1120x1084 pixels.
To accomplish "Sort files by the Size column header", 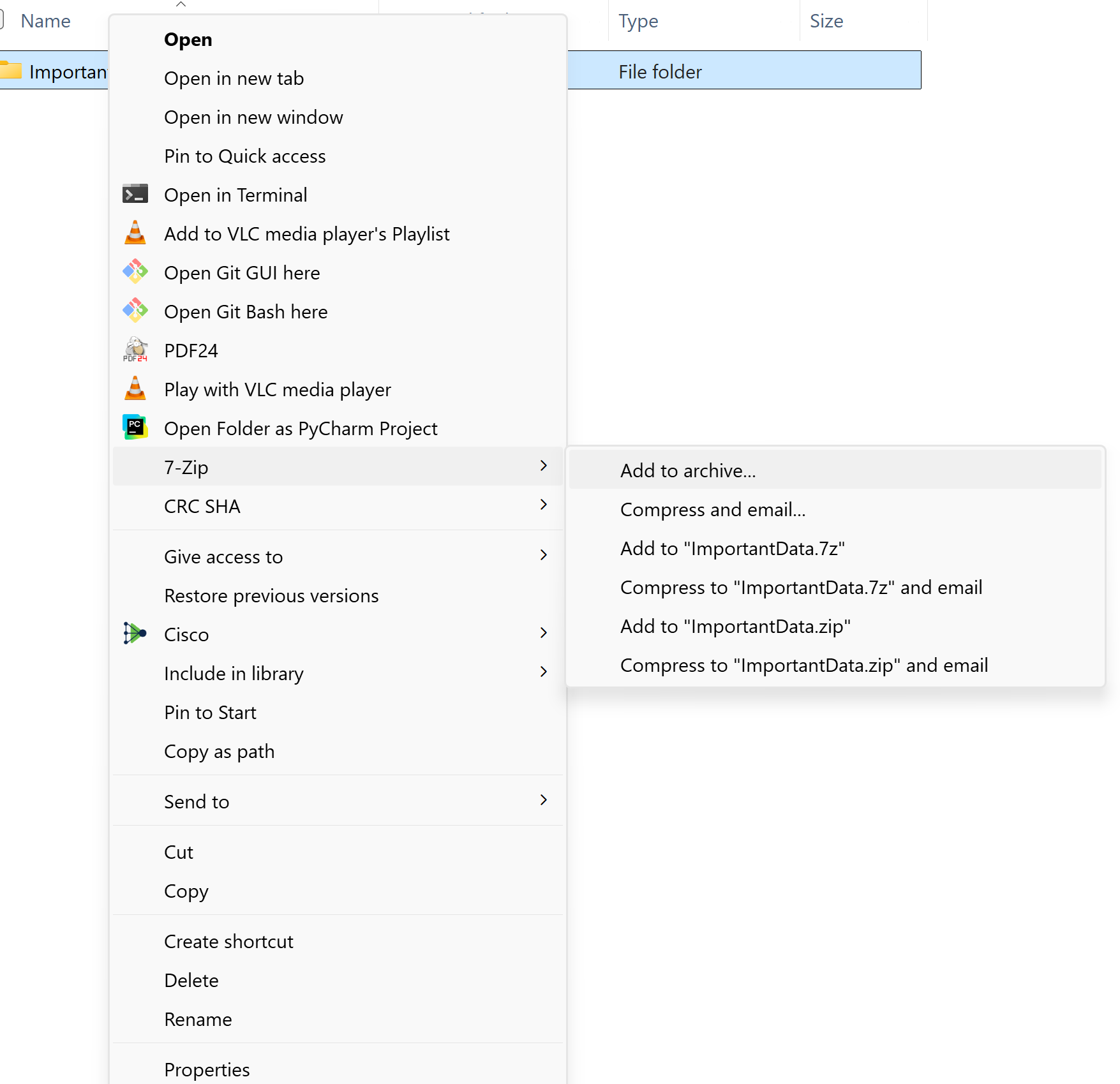I will (826, 21).
